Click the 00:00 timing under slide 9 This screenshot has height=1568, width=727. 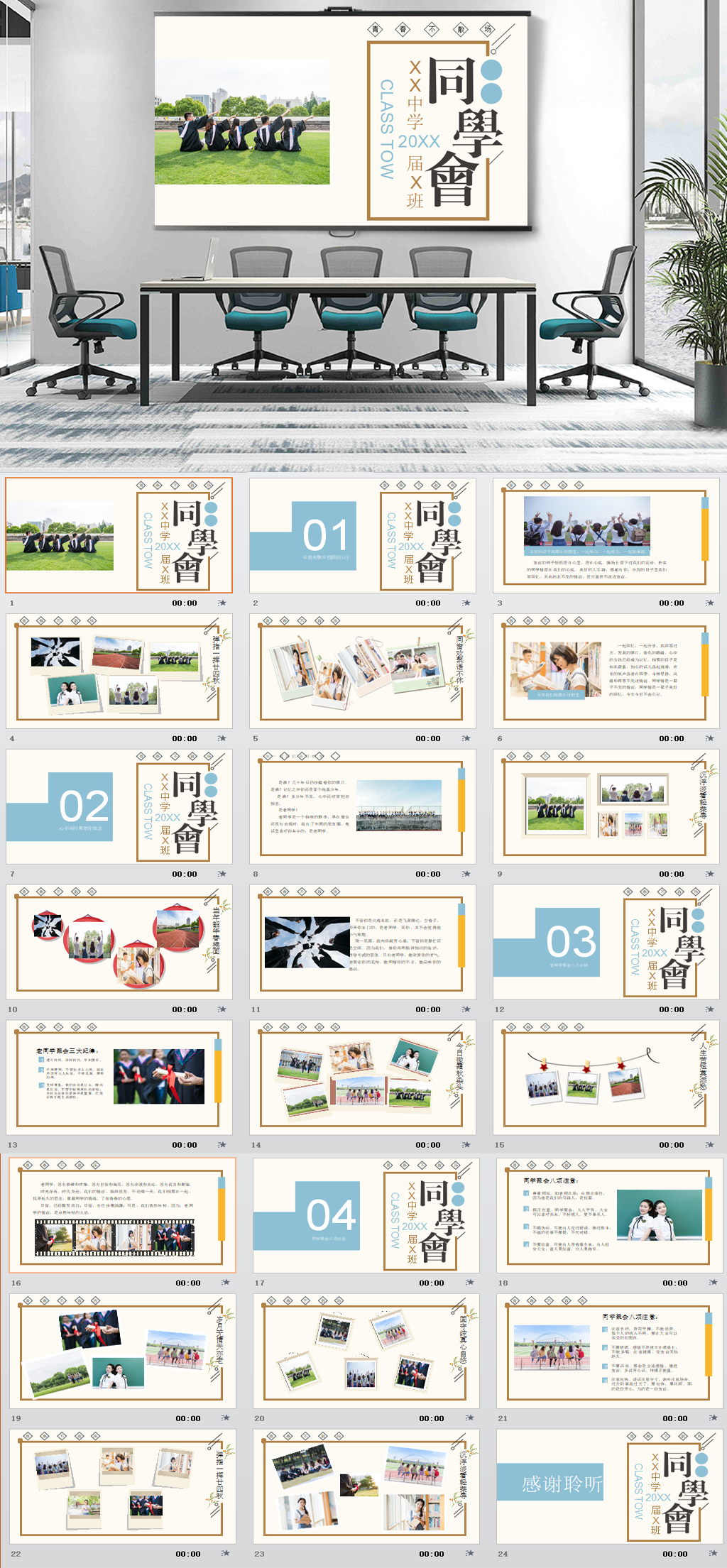click(672, 874)
